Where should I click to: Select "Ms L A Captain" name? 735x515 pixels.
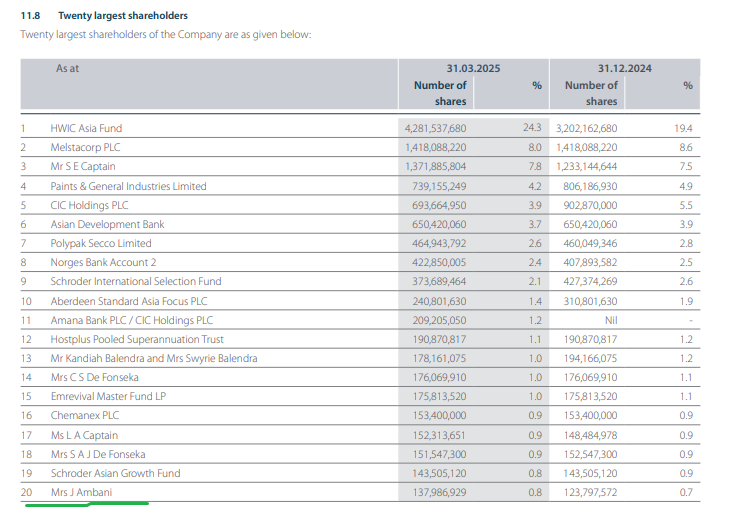click(x=84, y=435)
